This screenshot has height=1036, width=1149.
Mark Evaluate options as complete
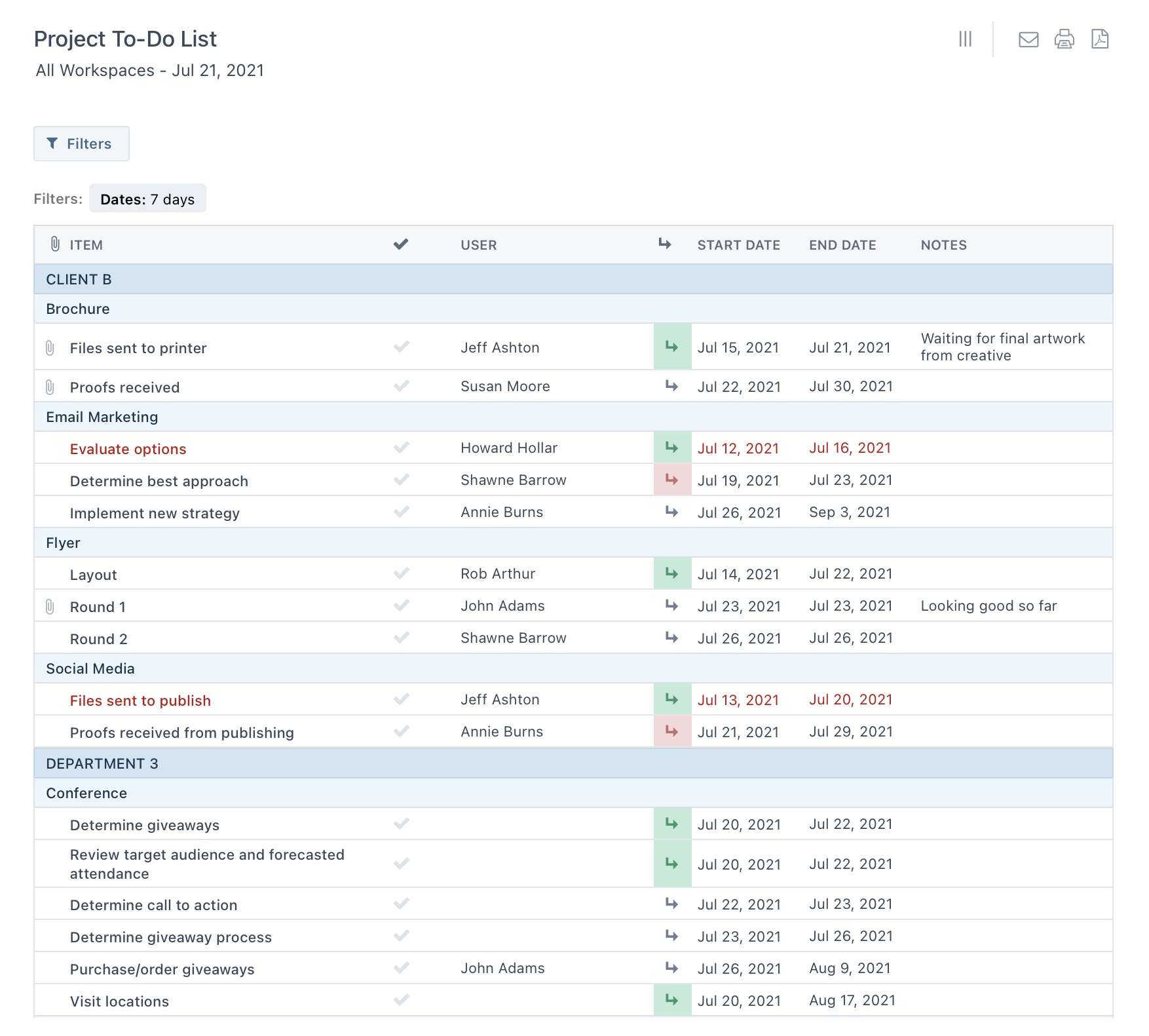pyautogui.click(x=400, y=448)
